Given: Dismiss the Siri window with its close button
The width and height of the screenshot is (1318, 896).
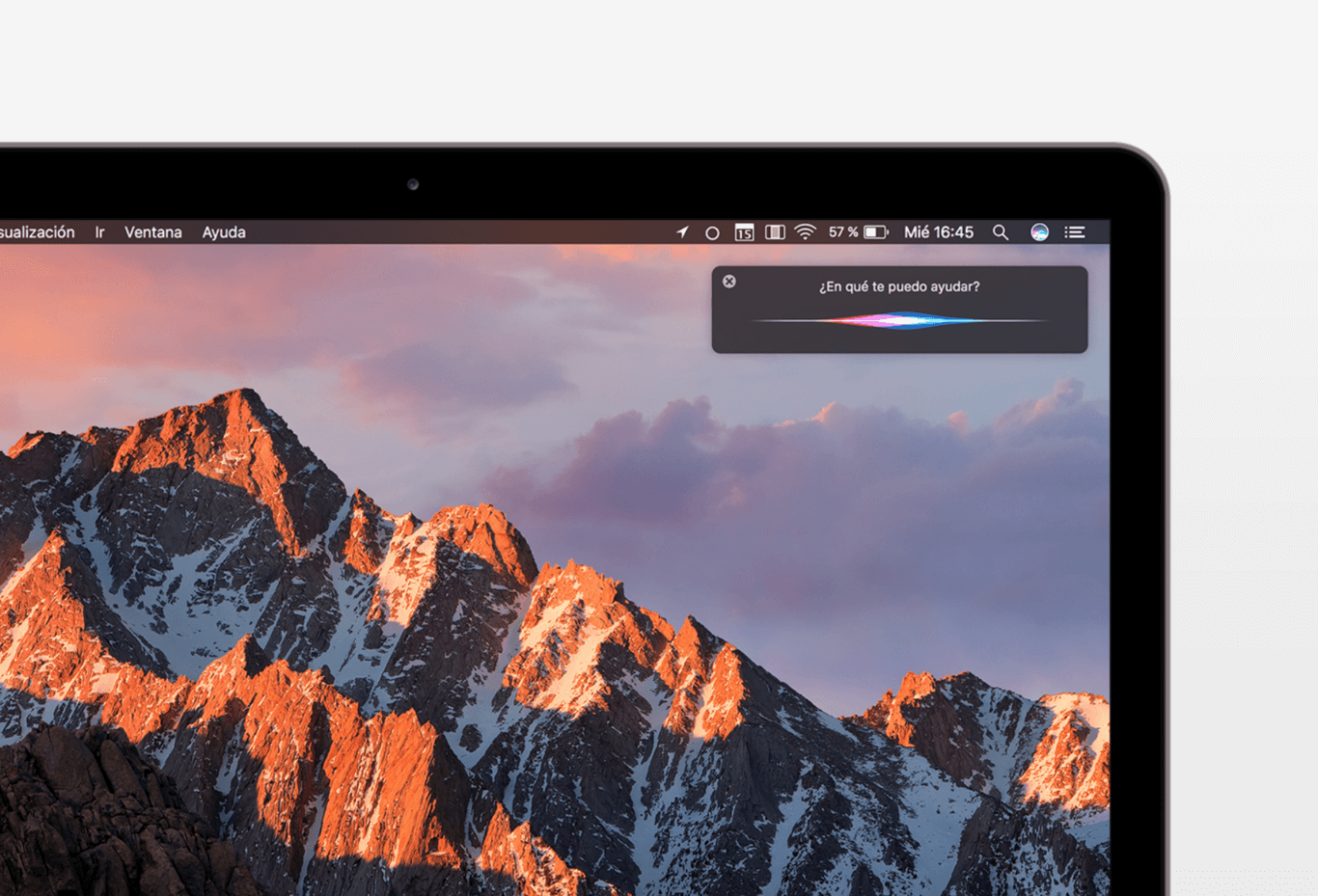Looking at the screenshot, I should pos(728,282).
